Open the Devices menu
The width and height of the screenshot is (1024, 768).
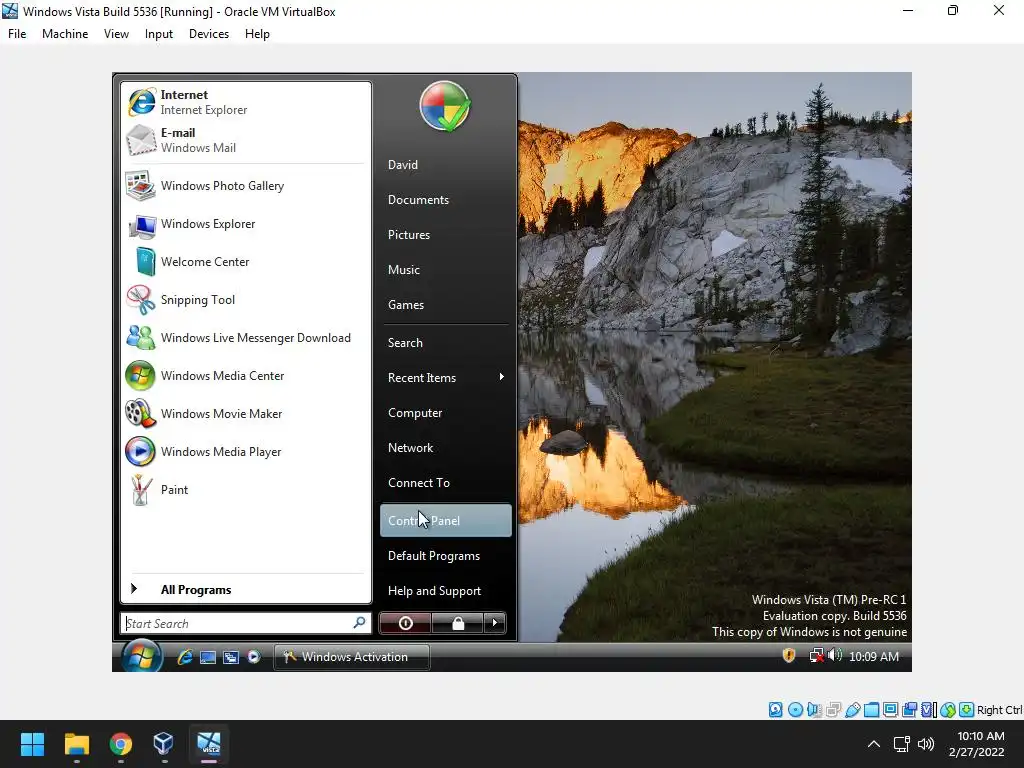[209, 34]
